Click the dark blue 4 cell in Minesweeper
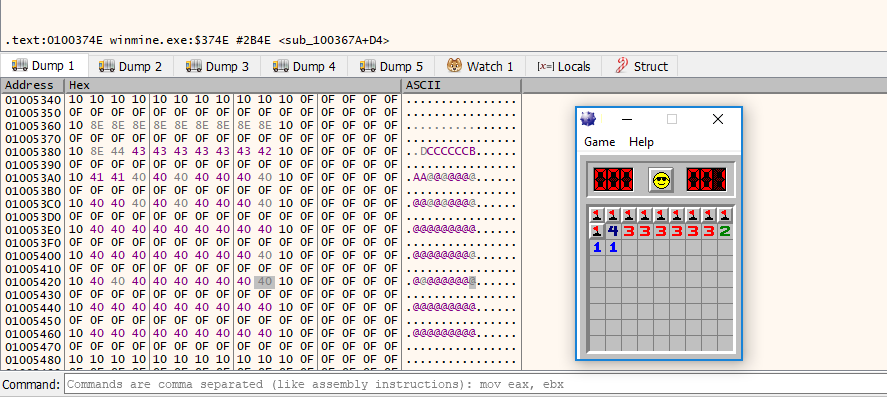887x397 pixels. 613,231
